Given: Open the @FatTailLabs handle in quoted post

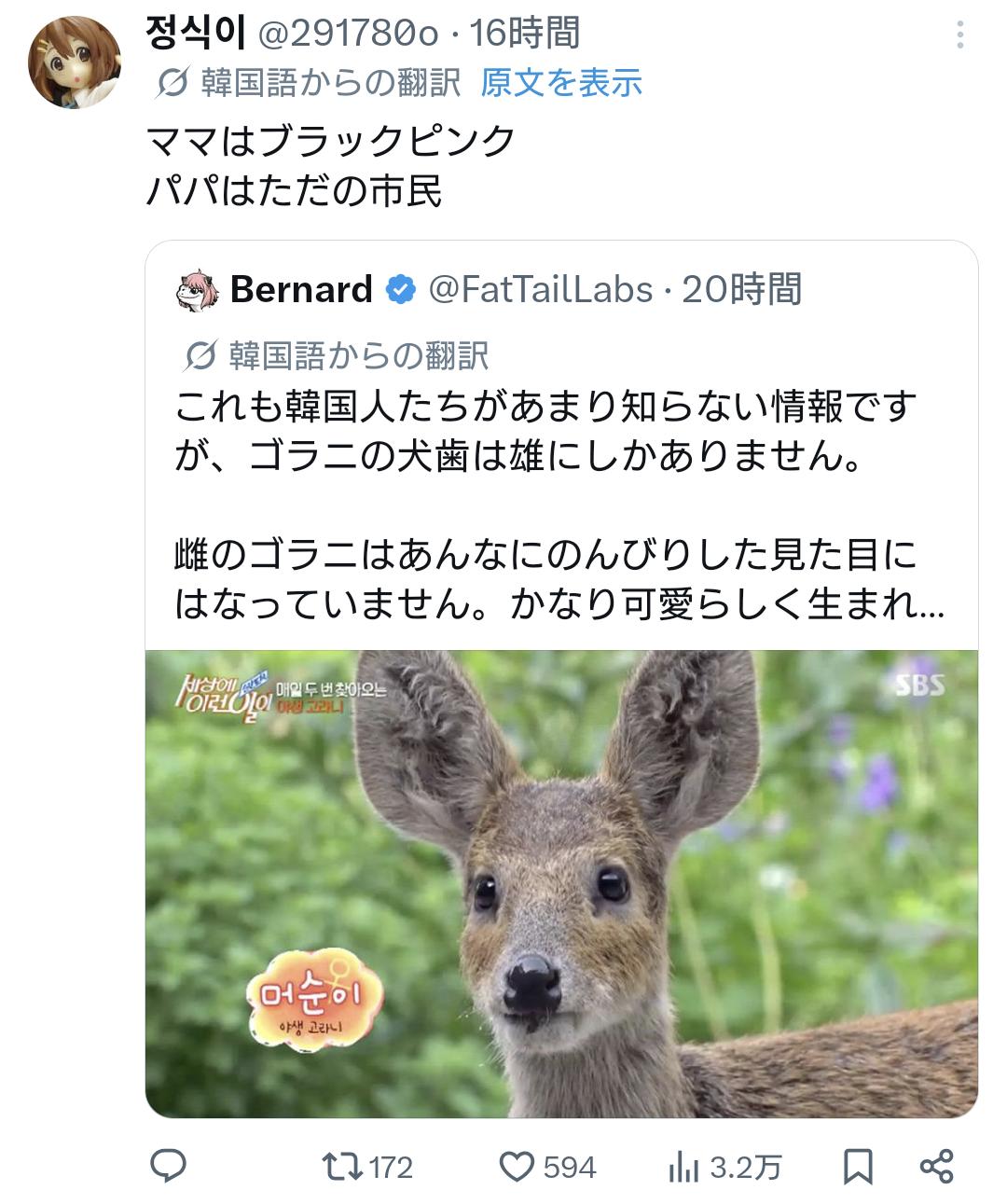Looking at the screenshot, I should (x=541, y=290).
